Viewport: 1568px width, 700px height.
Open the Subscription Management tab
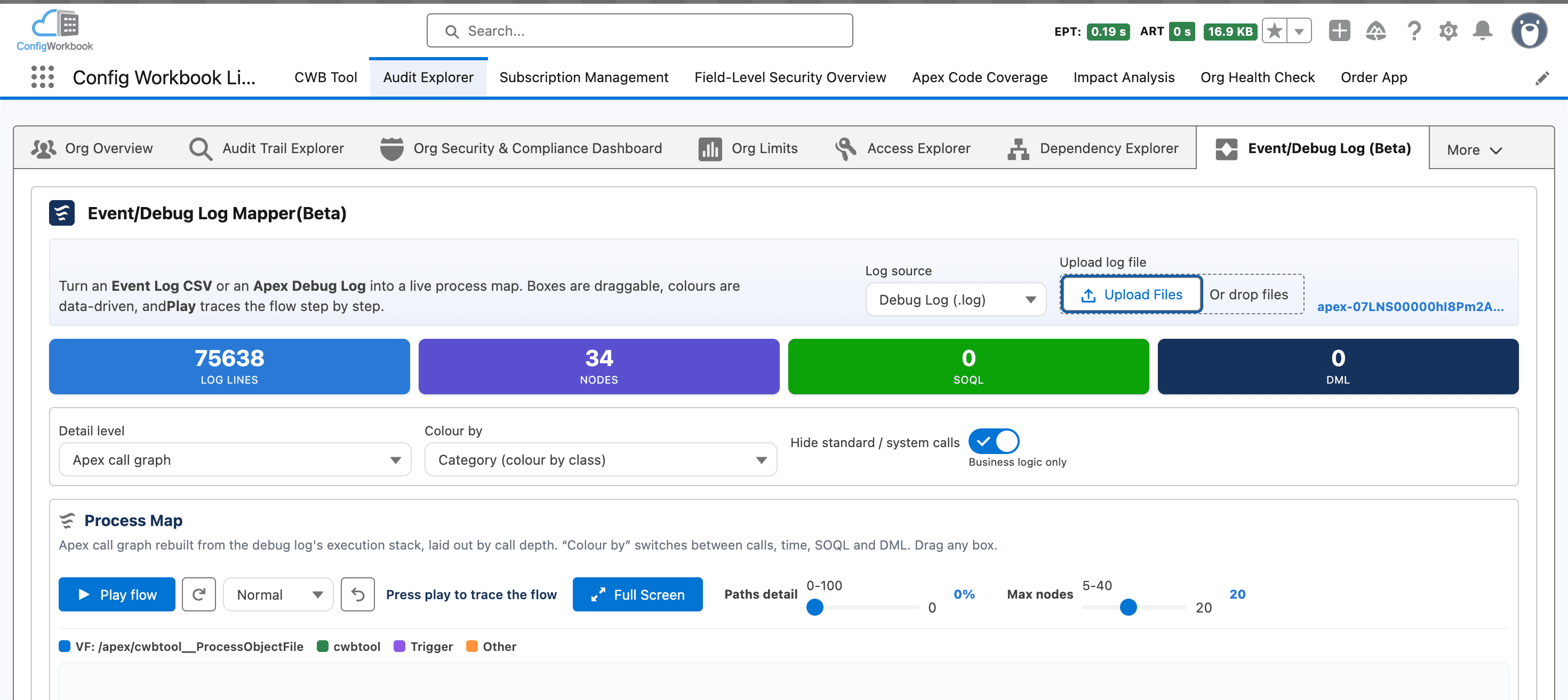[x=584, y=77]
